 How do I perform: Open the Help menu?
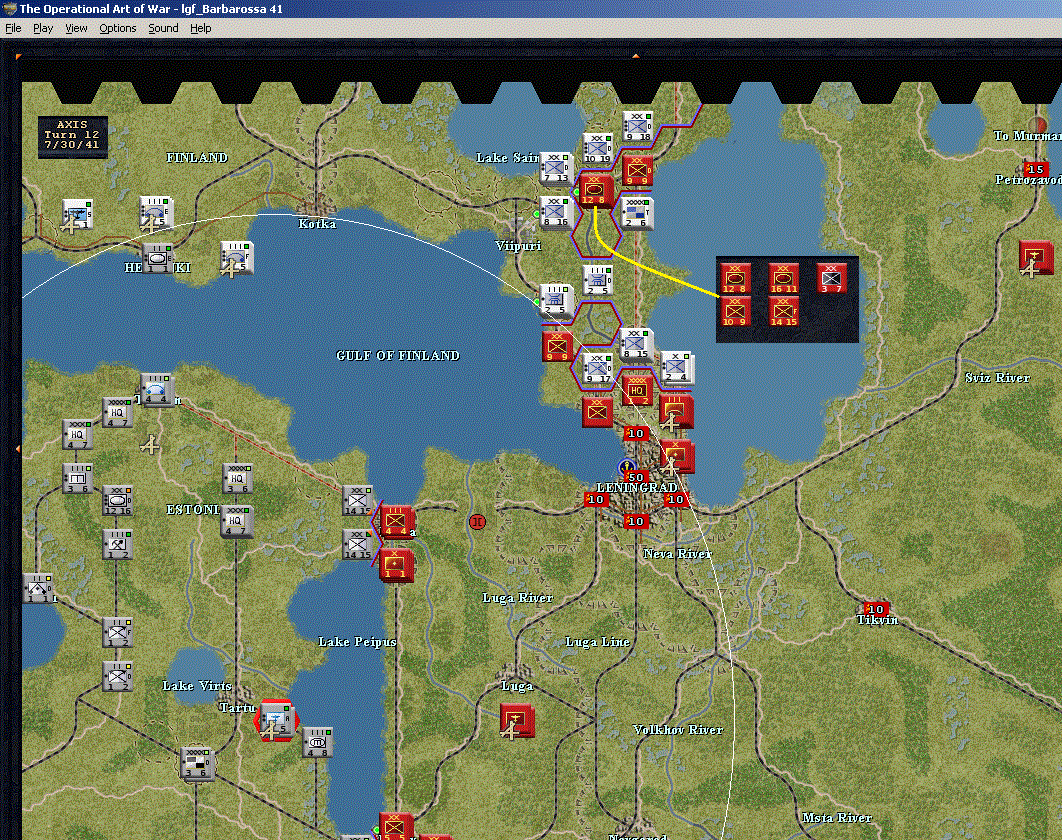tap(200, 28)
